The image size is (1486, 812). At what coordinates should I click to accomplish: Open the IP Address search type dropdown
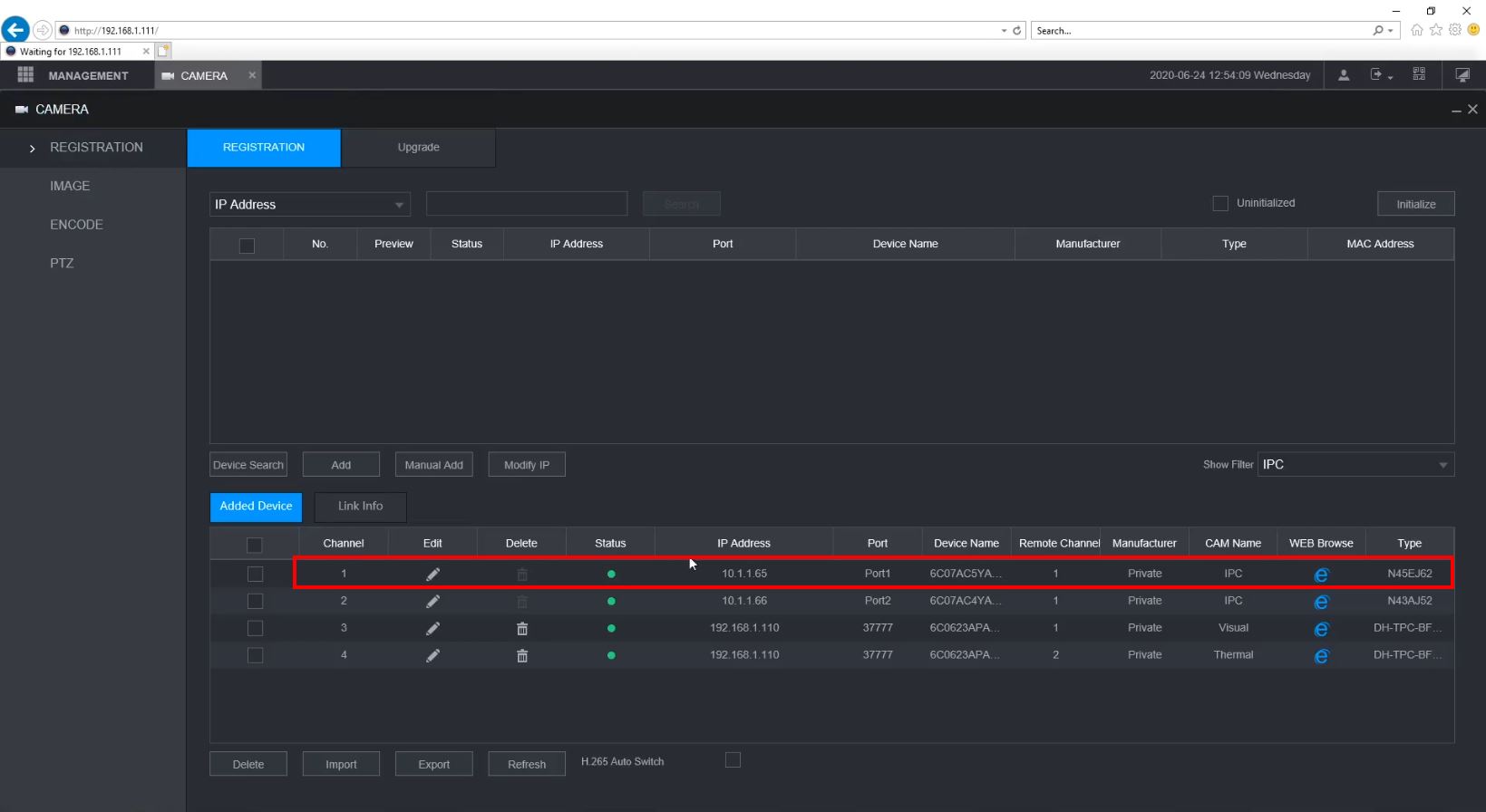point(309,205)
